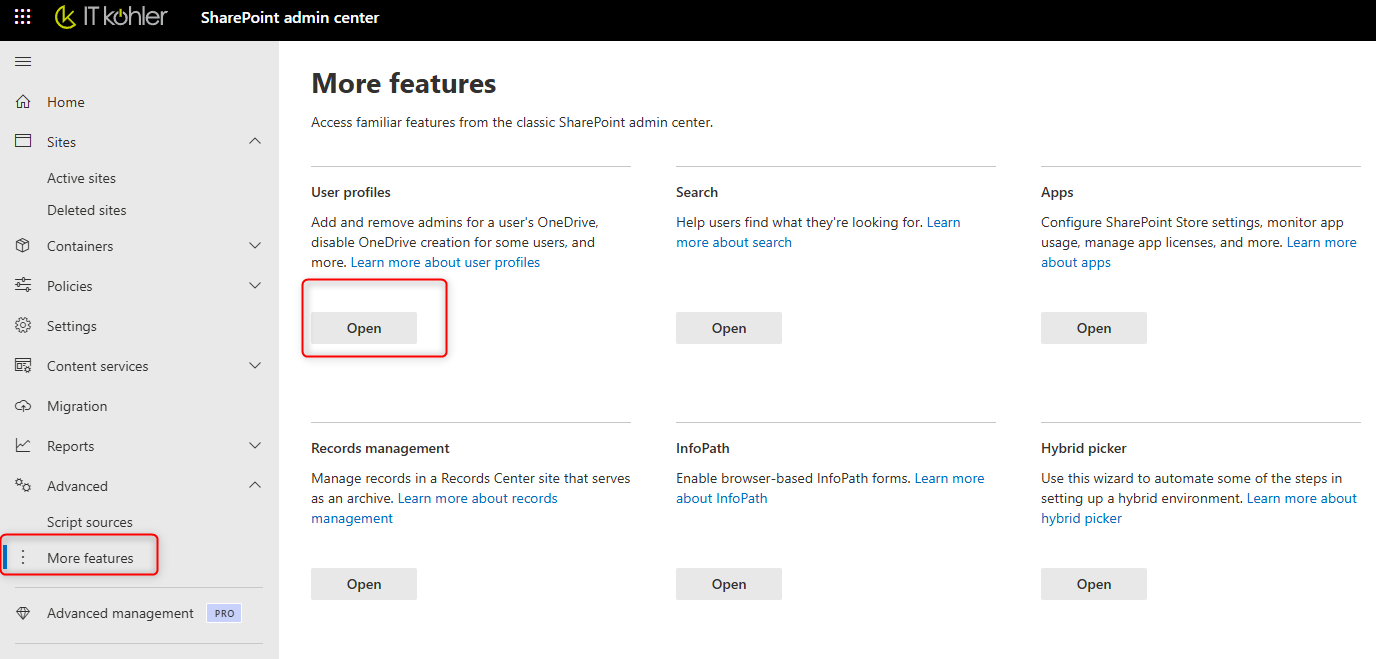Open the User profiles feature
The height and width of the screenshot is (659, 1376).
[x=364, y=328]
